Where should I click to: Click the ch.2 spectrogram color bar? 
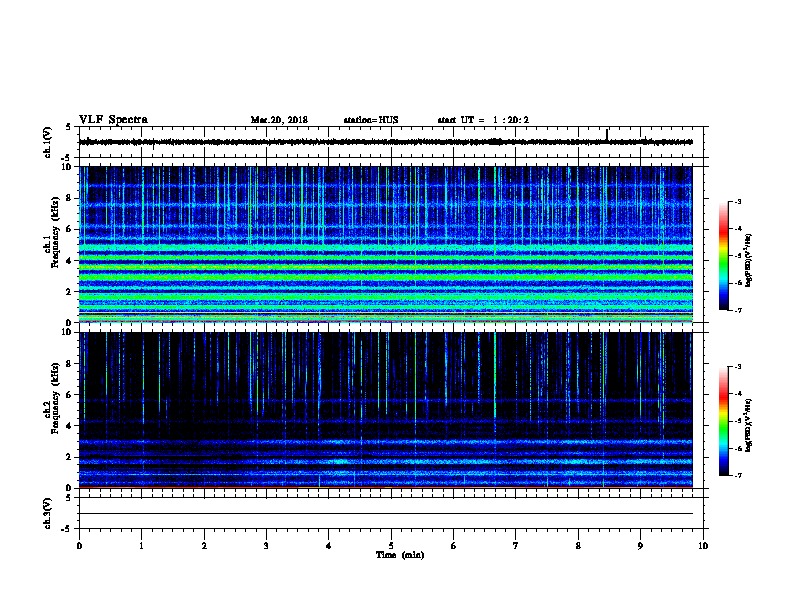(724, 421)
